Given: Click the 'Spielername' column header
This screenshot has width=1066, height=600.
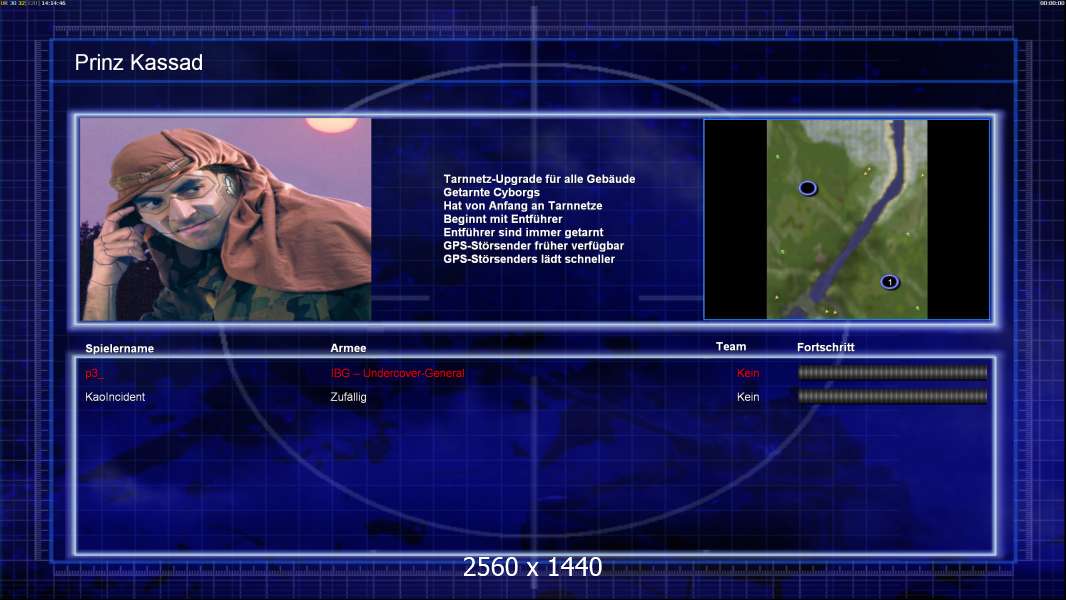Looking at the screenshot, I should coord(120,349).
